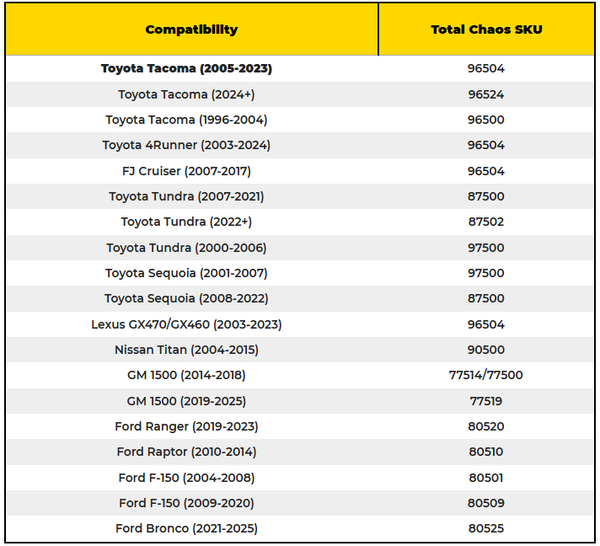The height and width of the screenshot is (546, 600).
Task: Click SKU 87502 for Tundra 2022+
Action: point(486,222)
